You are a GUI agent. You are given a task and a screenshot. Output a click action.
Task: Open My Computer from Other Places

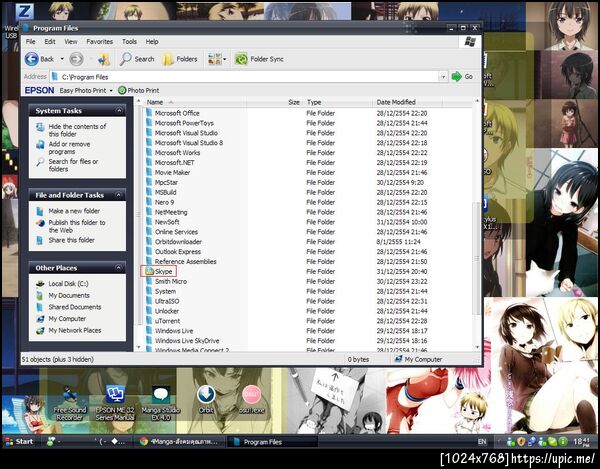tap(67, 318)
